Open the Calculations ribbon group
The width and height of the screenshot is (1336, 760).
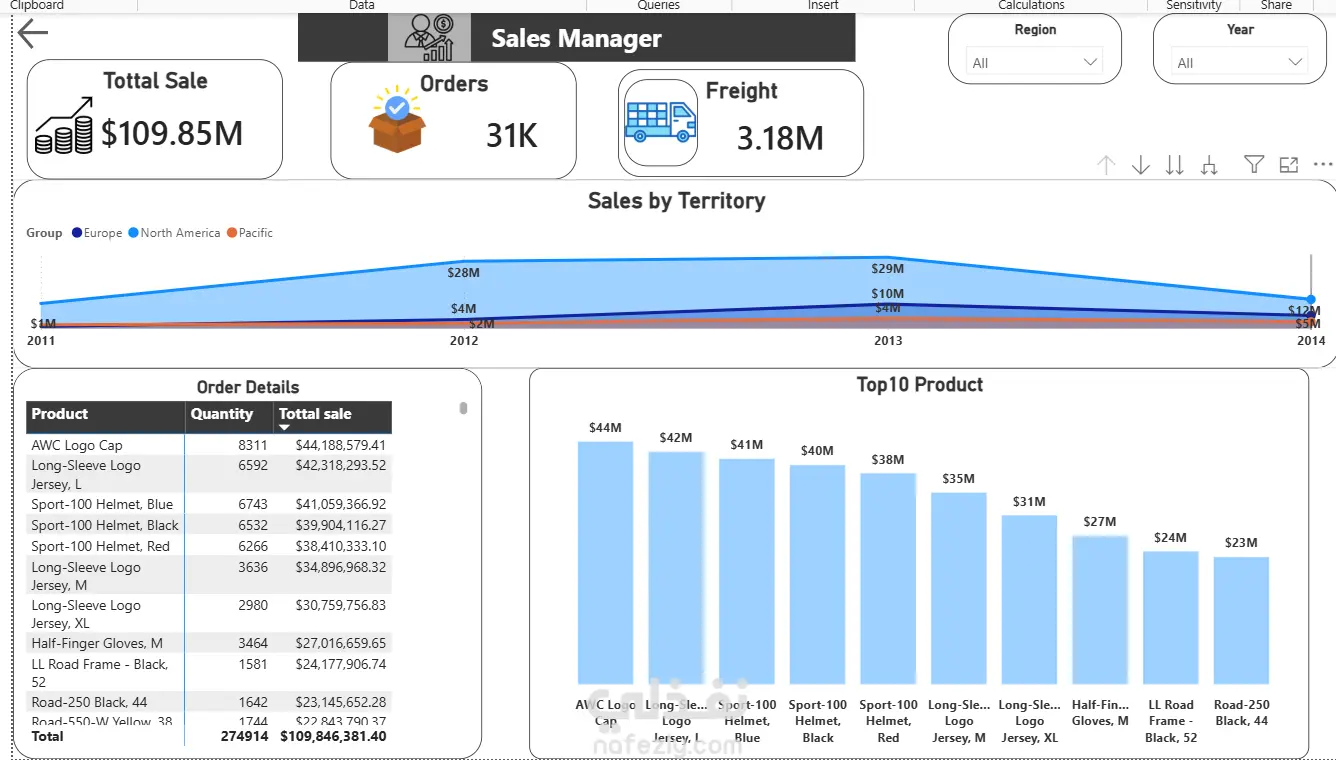[x=1031, y=5]
